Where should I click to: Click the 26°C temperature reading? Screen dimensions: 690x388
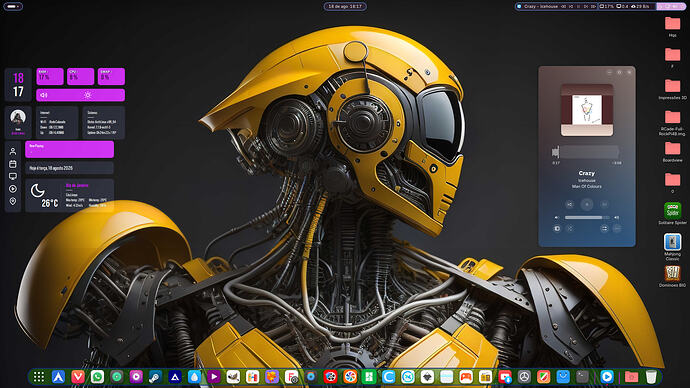point(50,203)
